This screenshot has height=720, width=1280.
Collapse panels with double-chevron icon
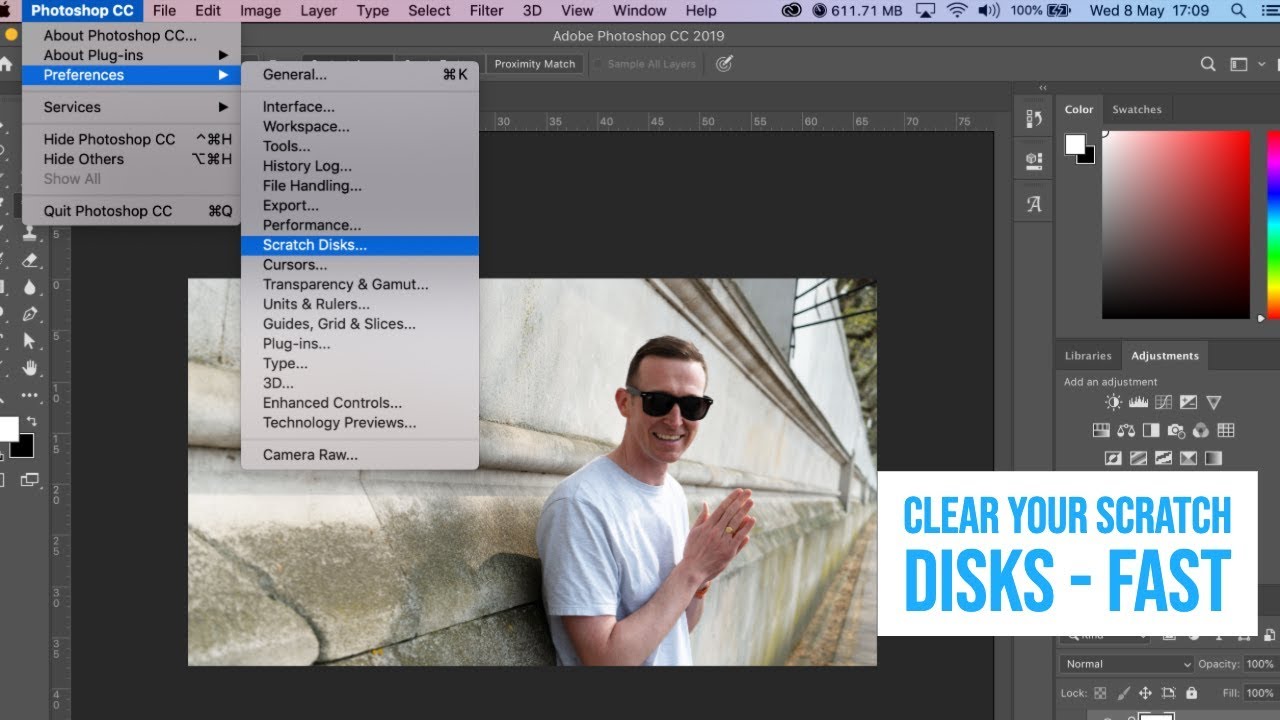coord(1043,88)
